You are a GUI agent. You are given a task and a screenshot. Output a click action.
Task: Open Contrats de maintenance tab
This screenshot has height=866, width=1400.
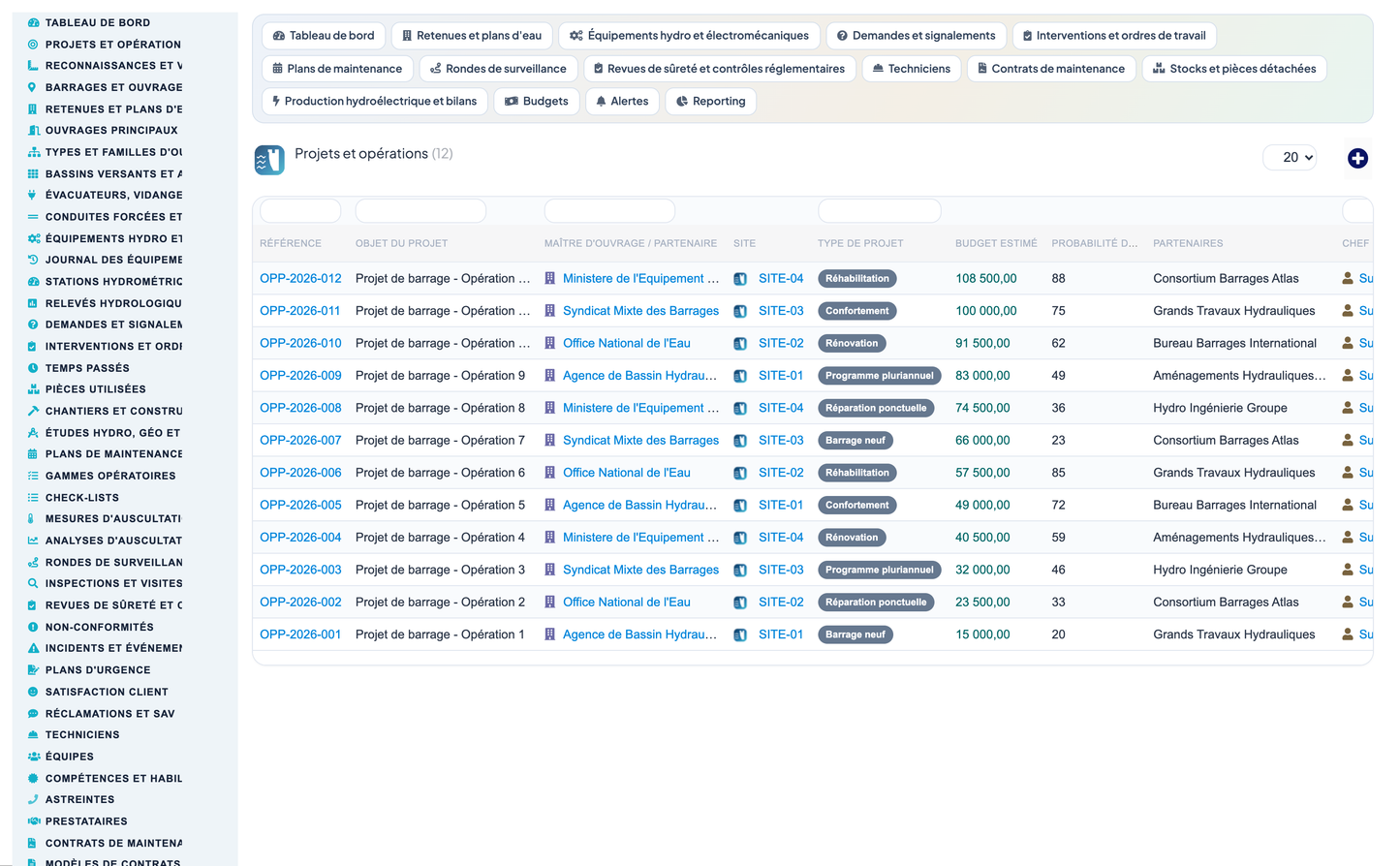tap(1051, 69)
